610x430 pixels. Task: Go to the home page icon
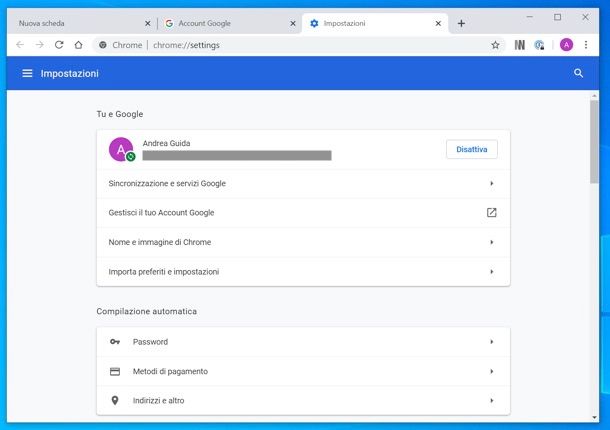point(78,45)
